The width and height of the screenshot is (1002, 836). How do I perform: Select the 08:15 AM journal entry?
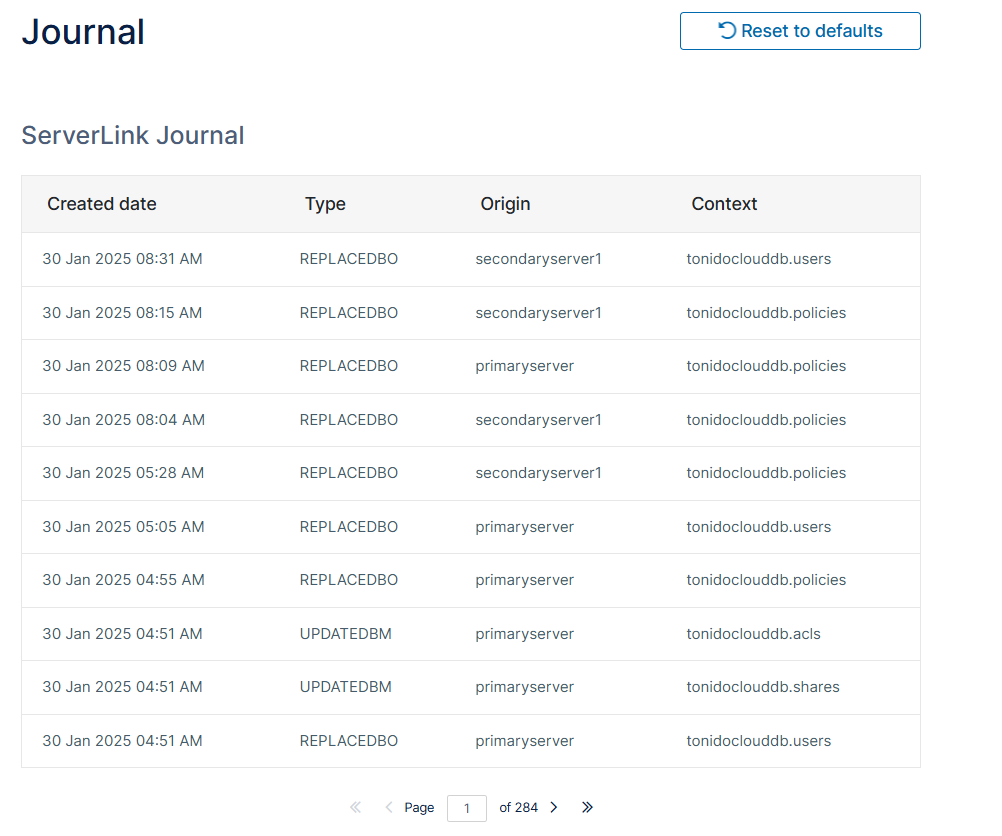[x=122, y=313]
